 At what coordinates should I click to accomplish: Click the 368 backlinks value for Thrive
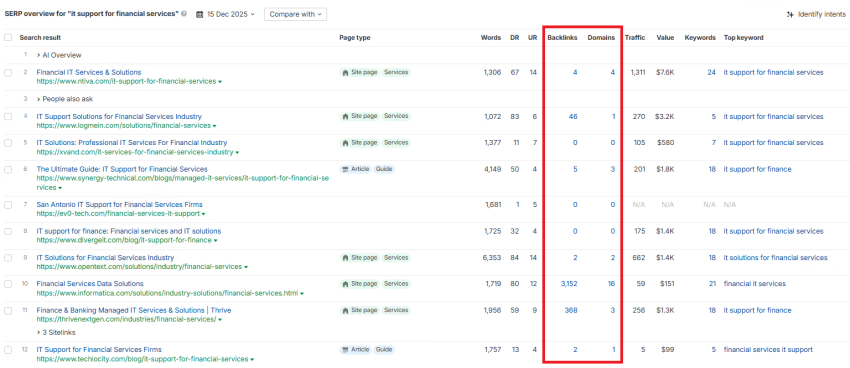click(x=571, y=310)
